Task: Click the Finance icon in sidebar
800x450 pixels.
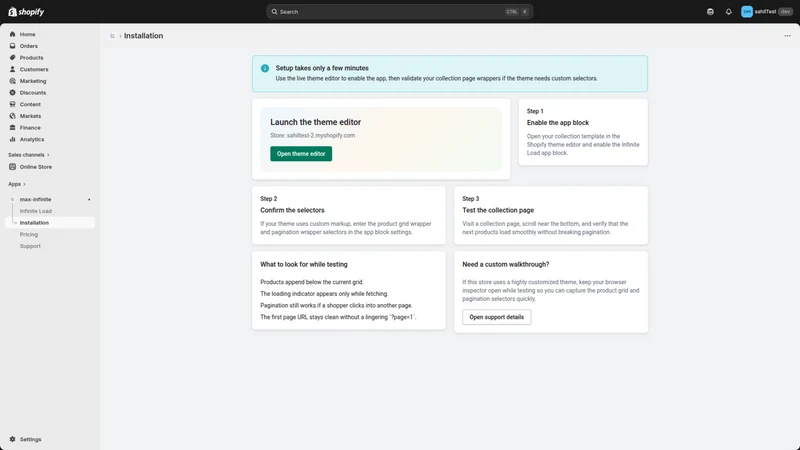Action: click(x=12, y=128)
